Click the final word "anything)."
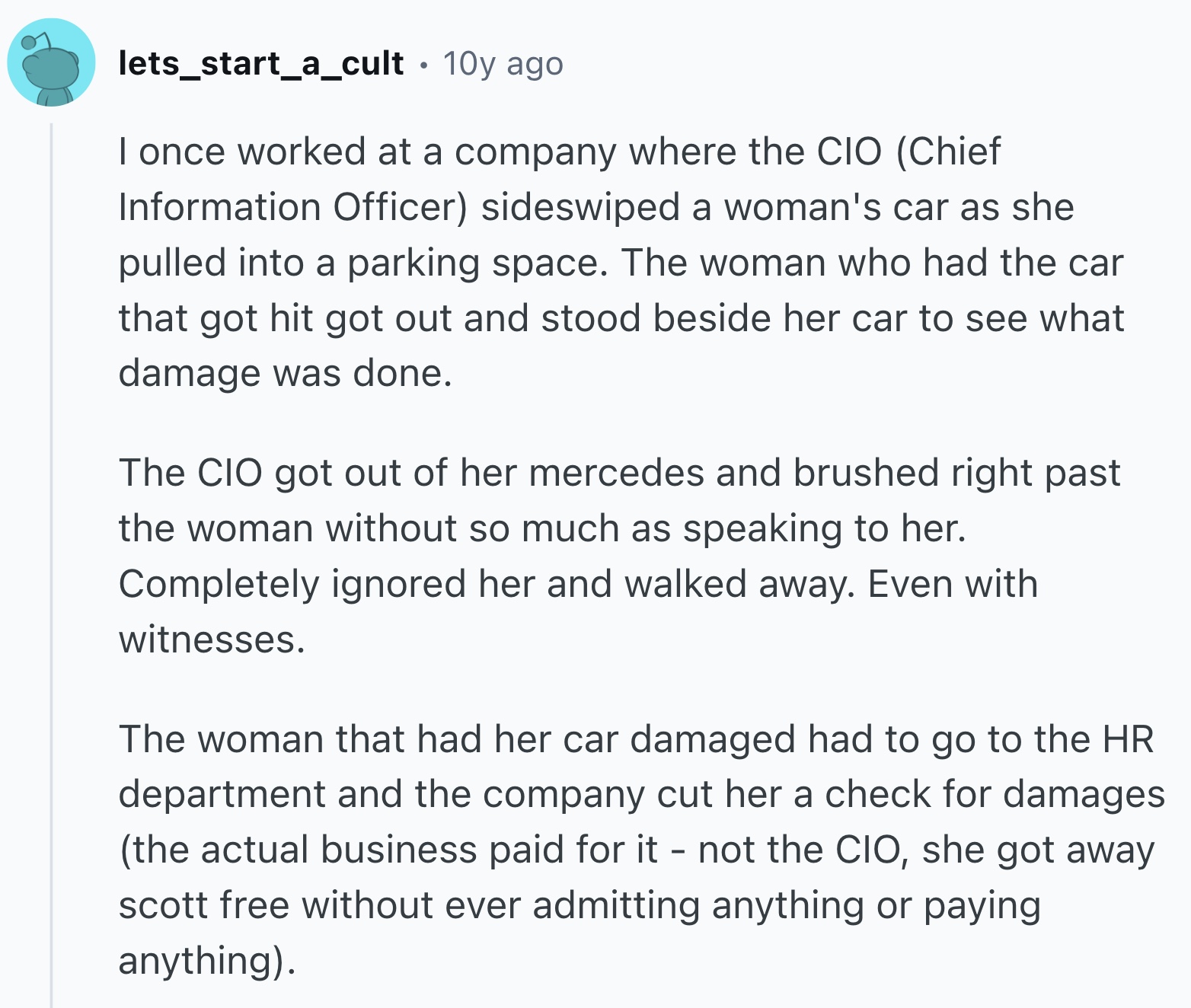 [x=206, y=960]
